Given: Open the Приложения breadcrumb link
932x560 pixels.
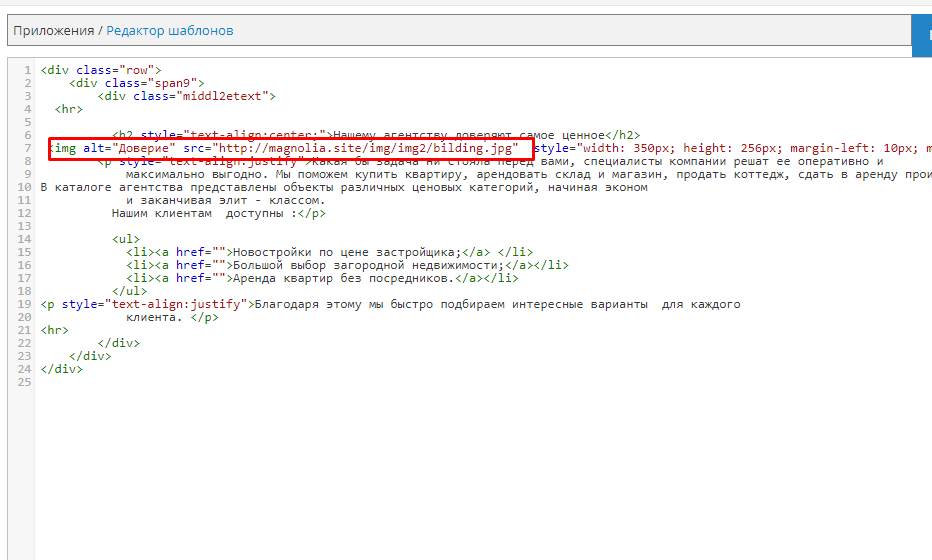Looking at the screenshot, I should pyautogui.click(x=53, y=31).
